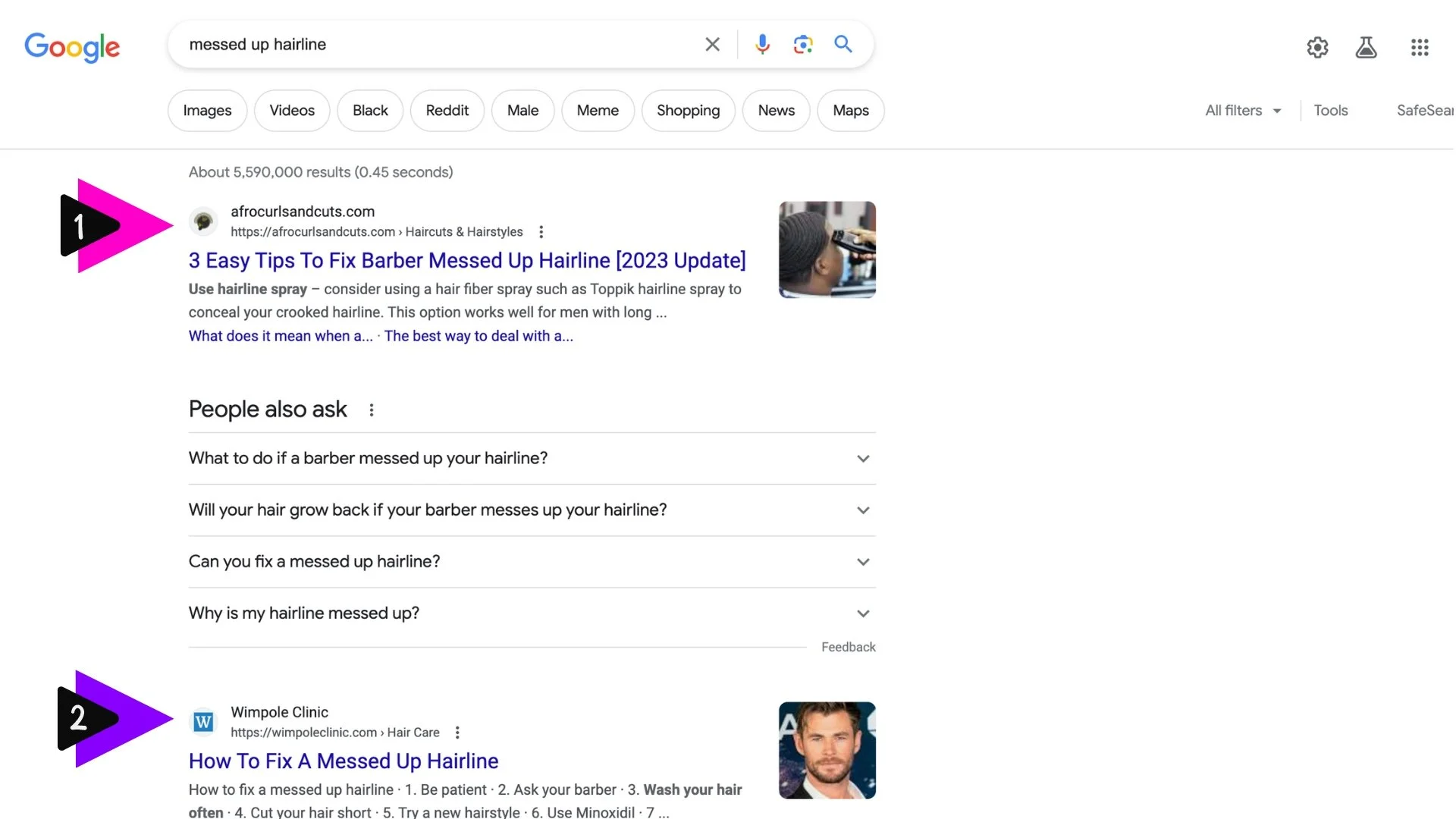
Task: Open three-dot menu for afrocurlsandcuts result
Action: (541, 232)
